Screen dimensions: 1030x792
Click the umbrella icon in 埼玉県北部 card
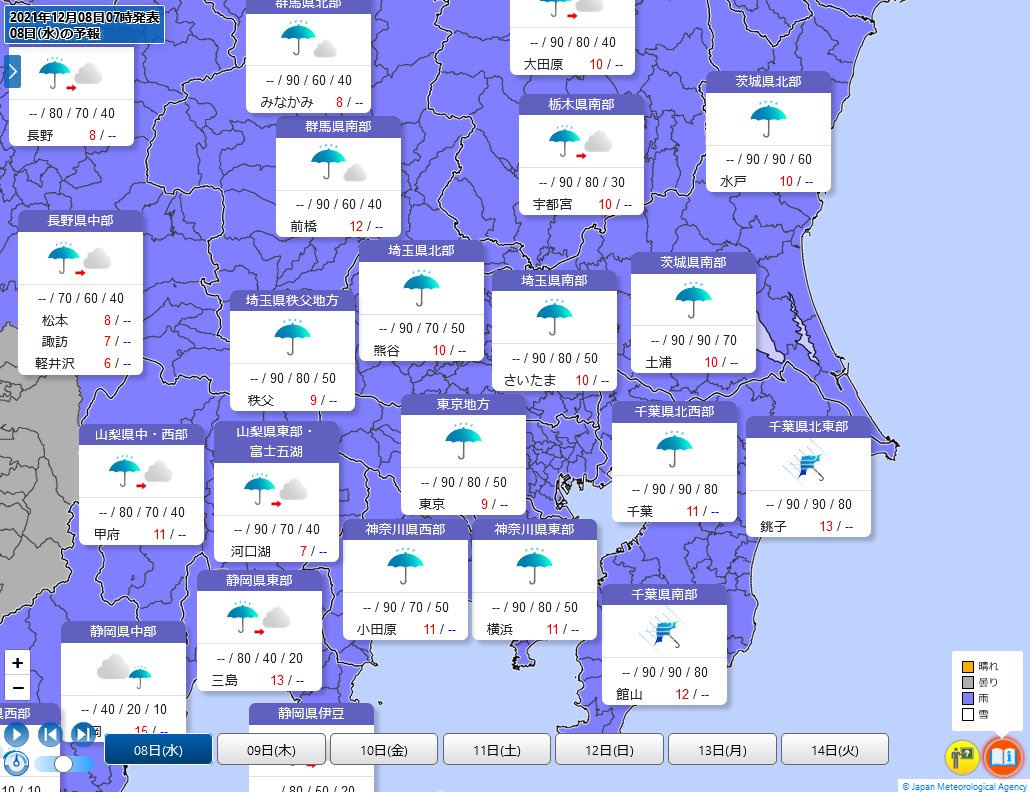coord(421,289)
